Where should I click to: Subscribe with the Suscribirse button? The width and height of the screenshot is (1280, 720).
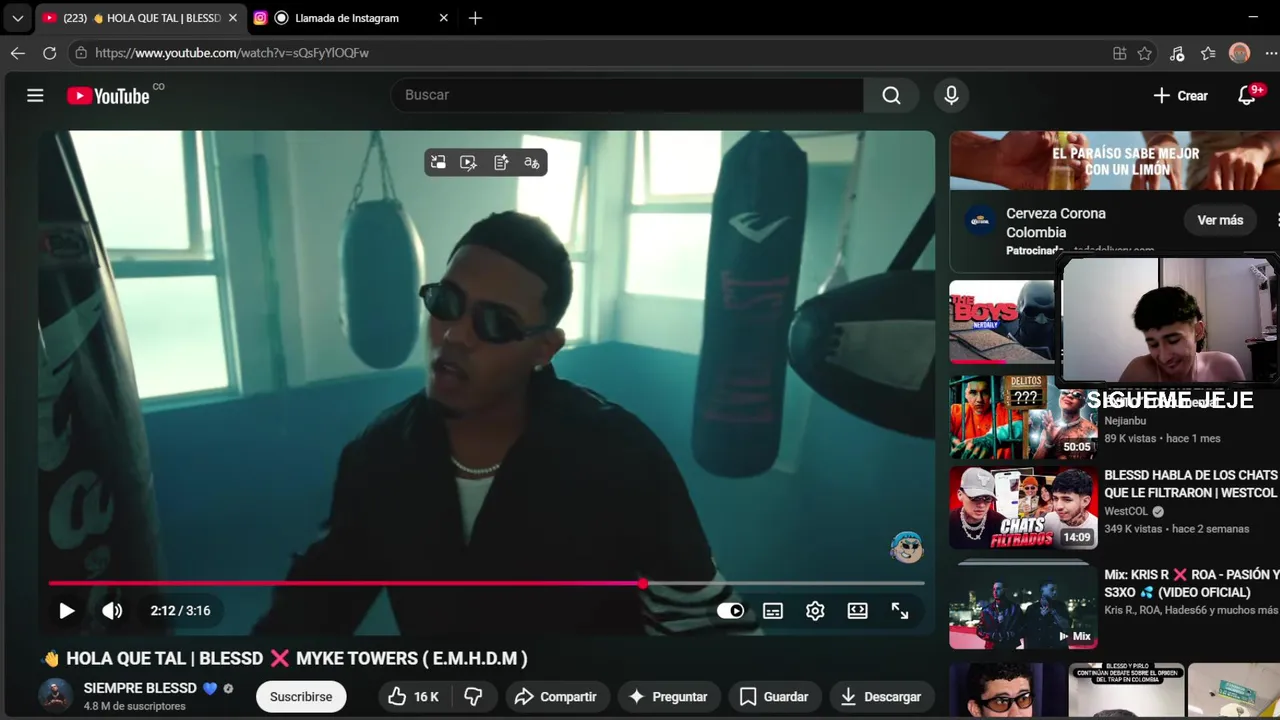301,697
